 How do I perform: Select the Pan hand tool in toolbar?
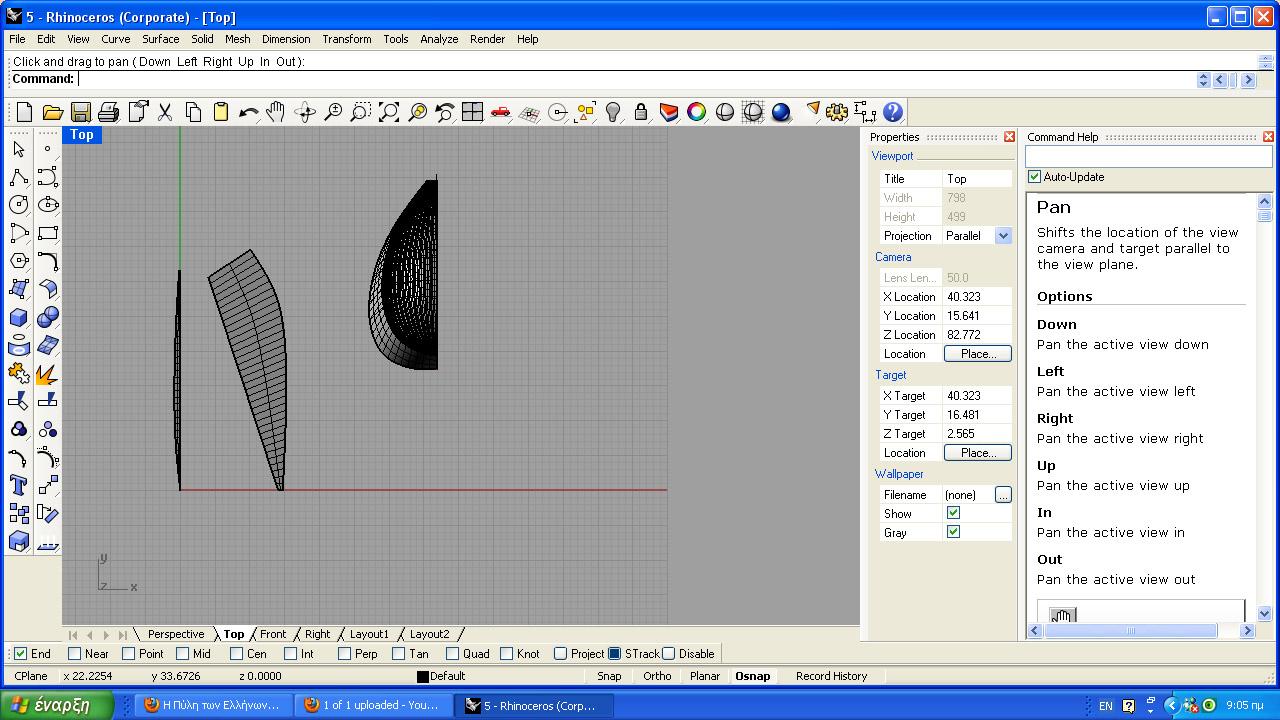point(276,112)
